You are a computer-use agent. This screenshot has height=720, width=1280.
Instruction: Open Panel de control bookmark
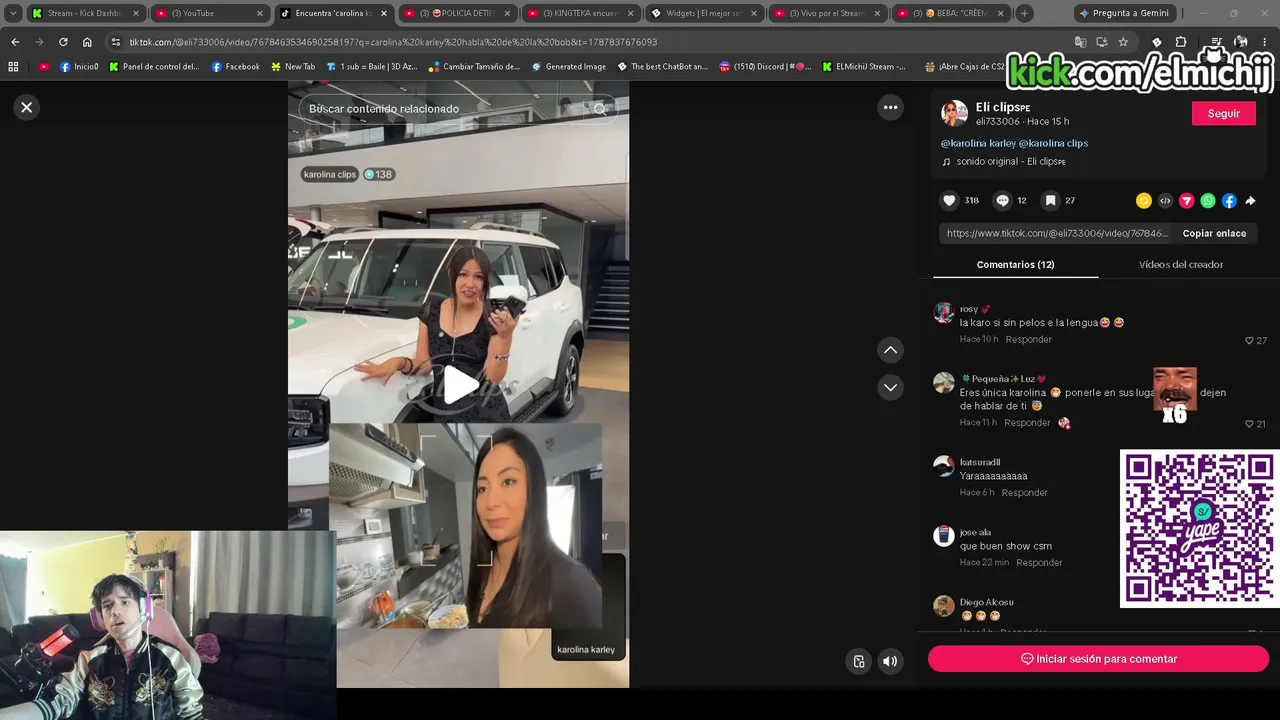pos(154,67)
